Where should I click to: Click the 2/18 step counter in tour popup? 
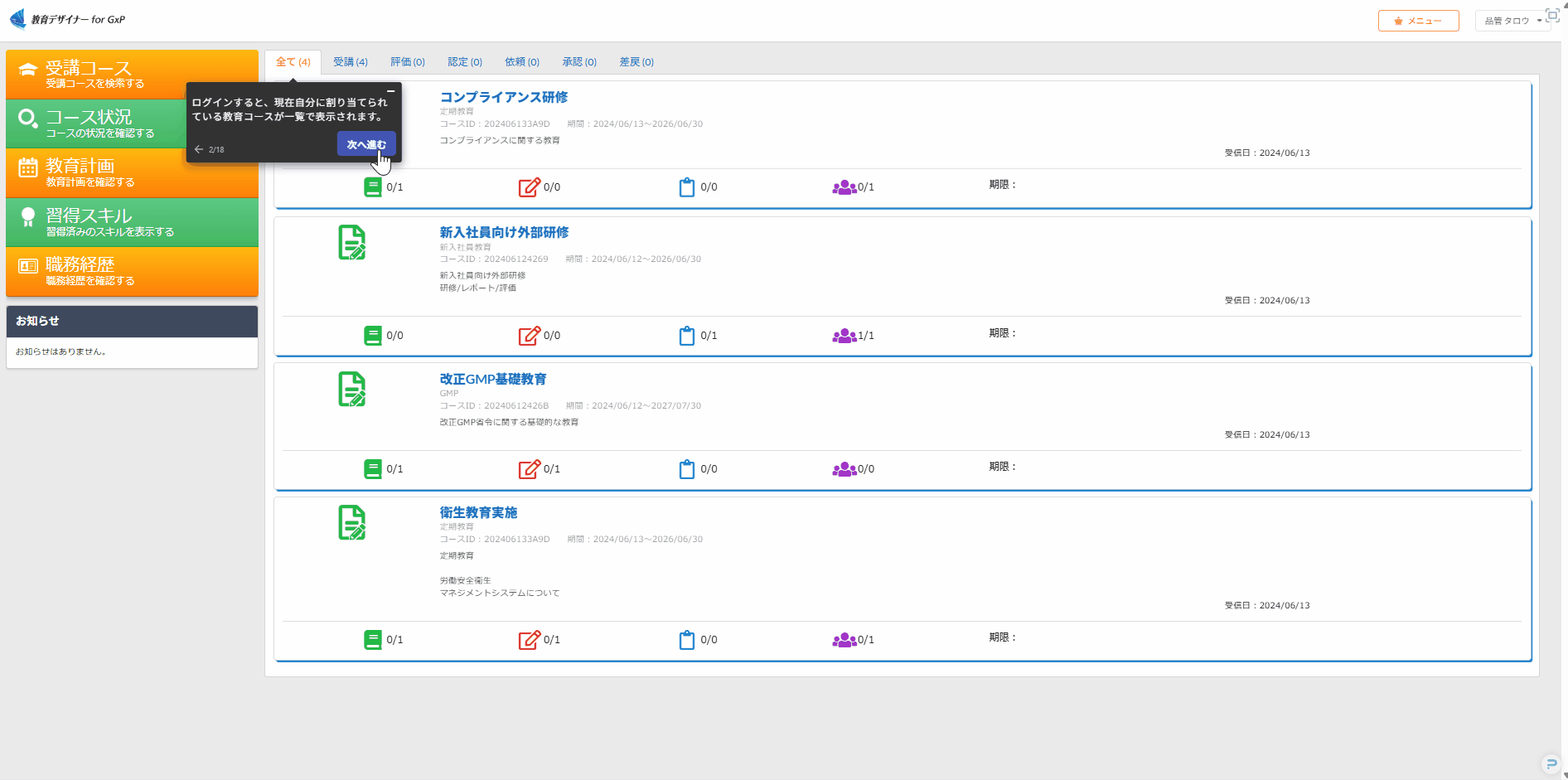click(x=216, y=150)
